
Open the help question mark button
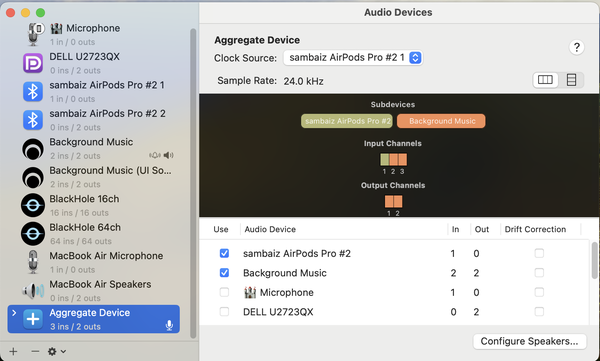pos(577,47)
